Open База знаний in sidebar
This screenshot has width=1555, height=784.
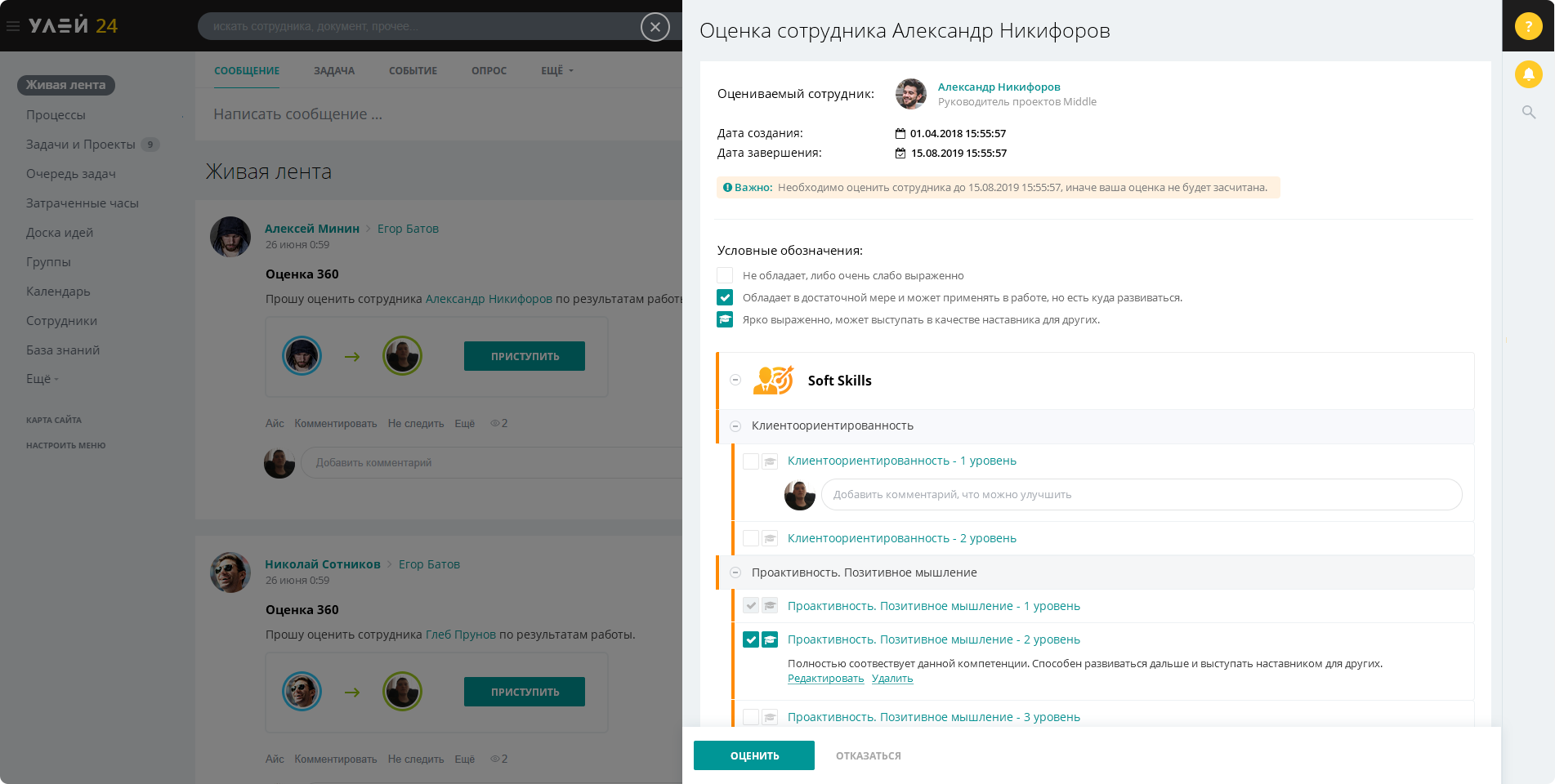click(63, 350)
